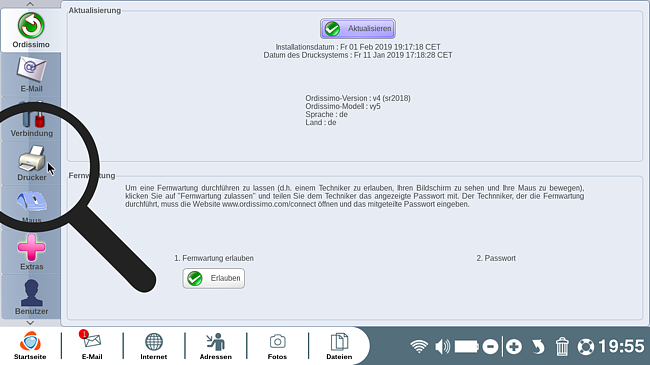Go to Startseite in bottom bar
This screenshot has height=365, width=650.
[30, 346]
